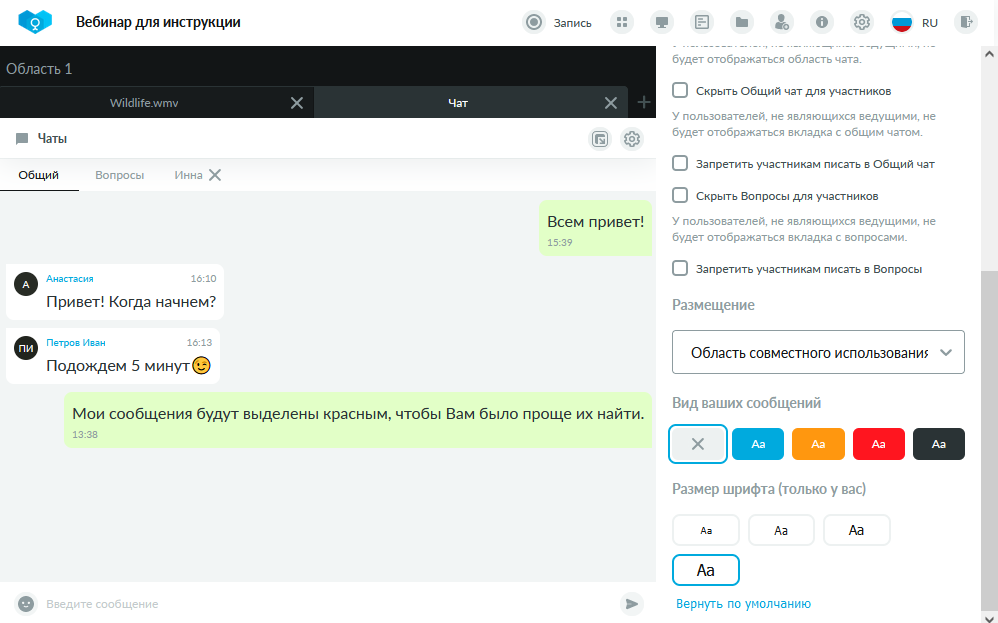
Task: Click the webinar logo in top-left
Action: tap(35, 22)
